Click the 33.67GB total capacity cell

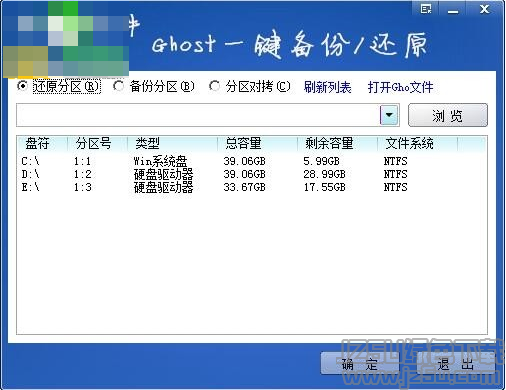(x=244, y=187)
